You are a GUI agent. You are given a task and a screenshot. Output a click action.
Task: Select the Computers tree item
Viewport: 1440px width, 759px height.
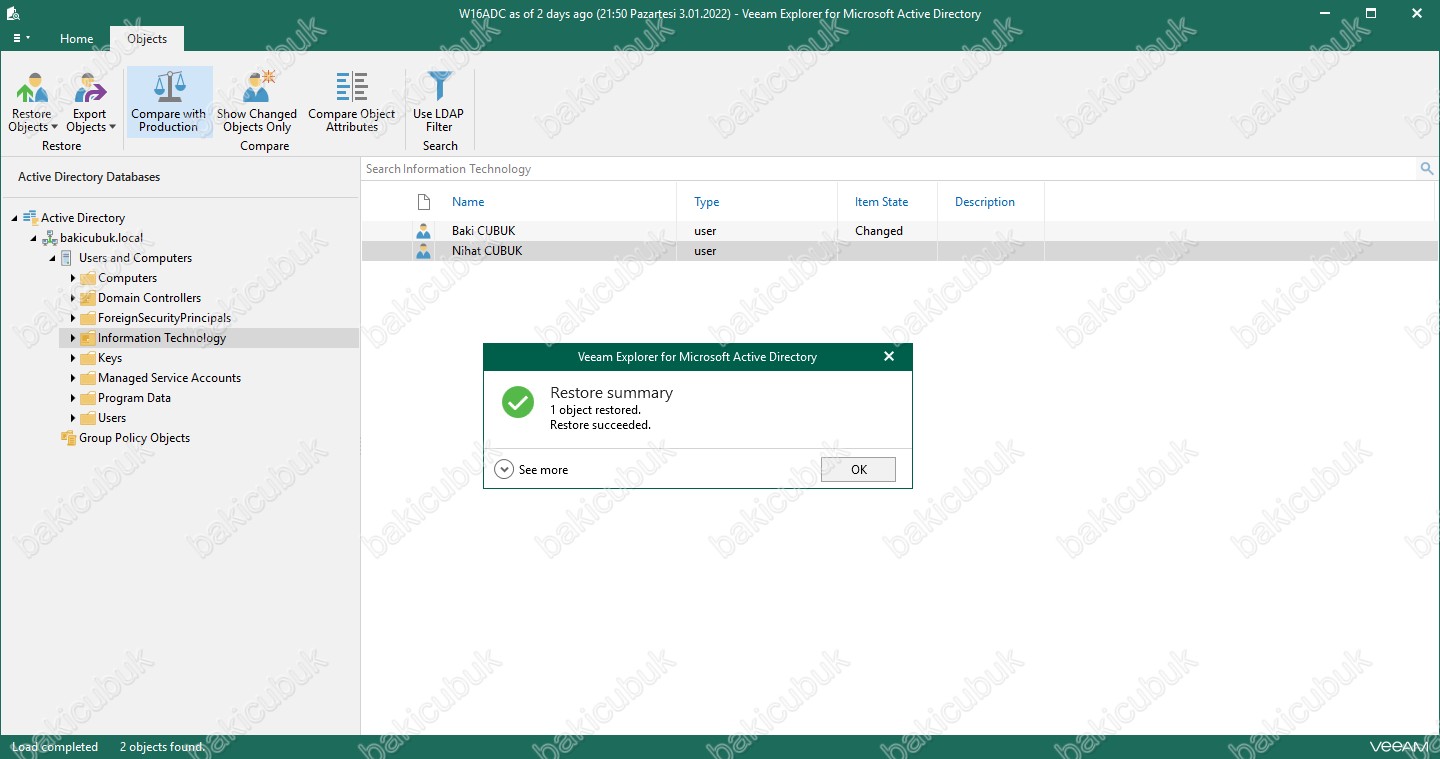(127, 278)
